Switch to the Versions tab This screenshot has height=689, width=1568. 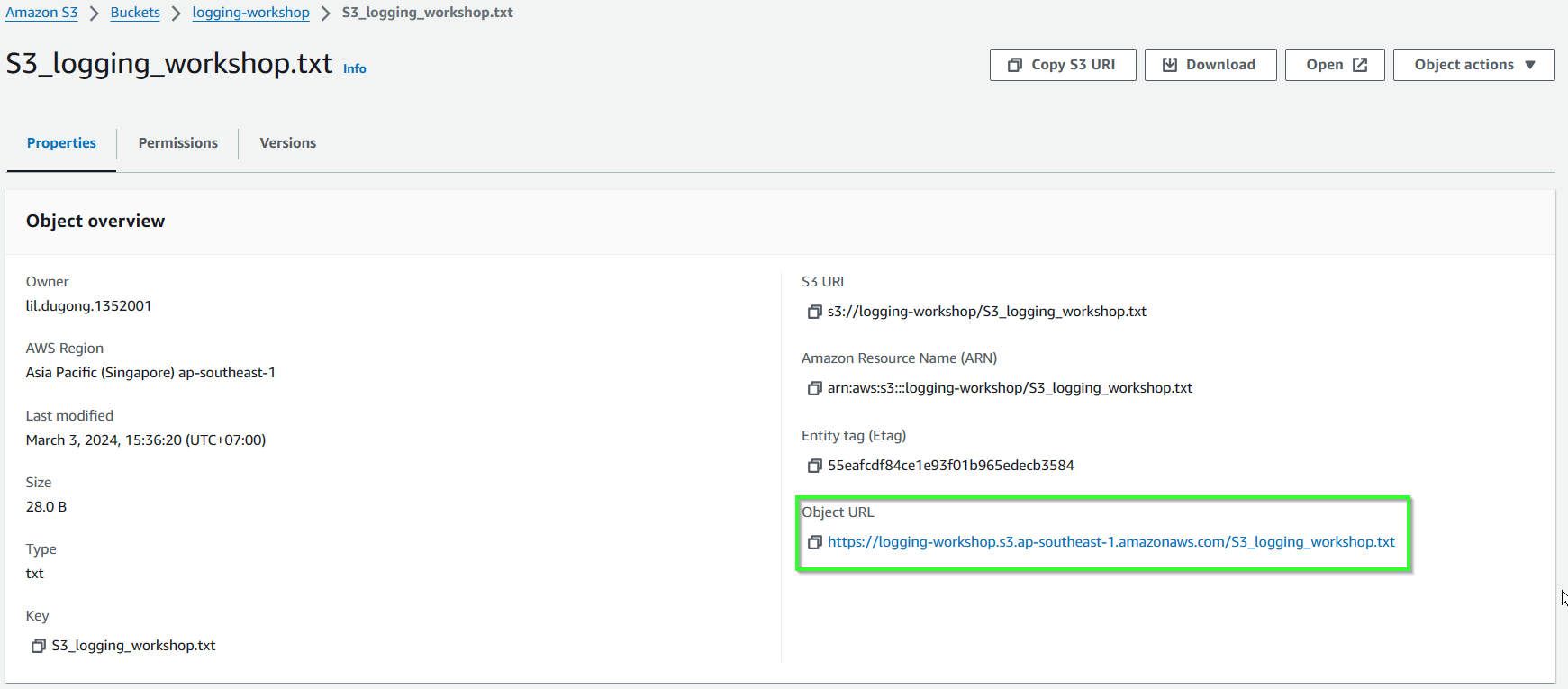(x=288, y=143)
